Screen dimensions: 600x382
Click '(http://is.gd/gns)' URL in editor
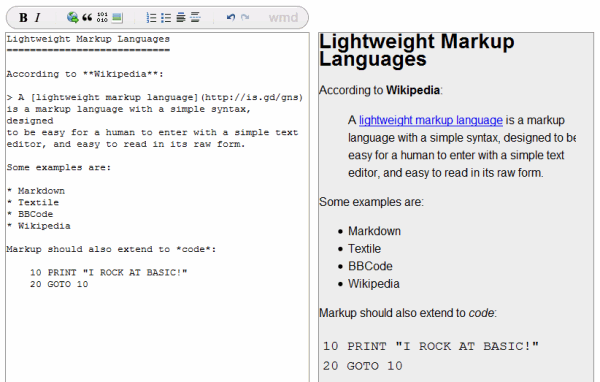point(252,97)
